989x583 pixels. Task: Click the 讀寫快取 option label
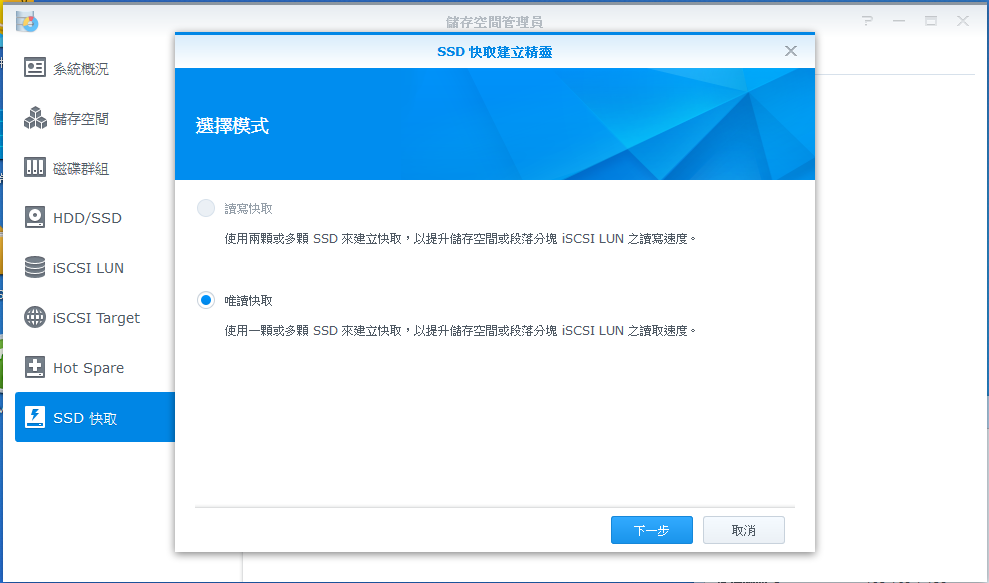click(x=249, y=209)
